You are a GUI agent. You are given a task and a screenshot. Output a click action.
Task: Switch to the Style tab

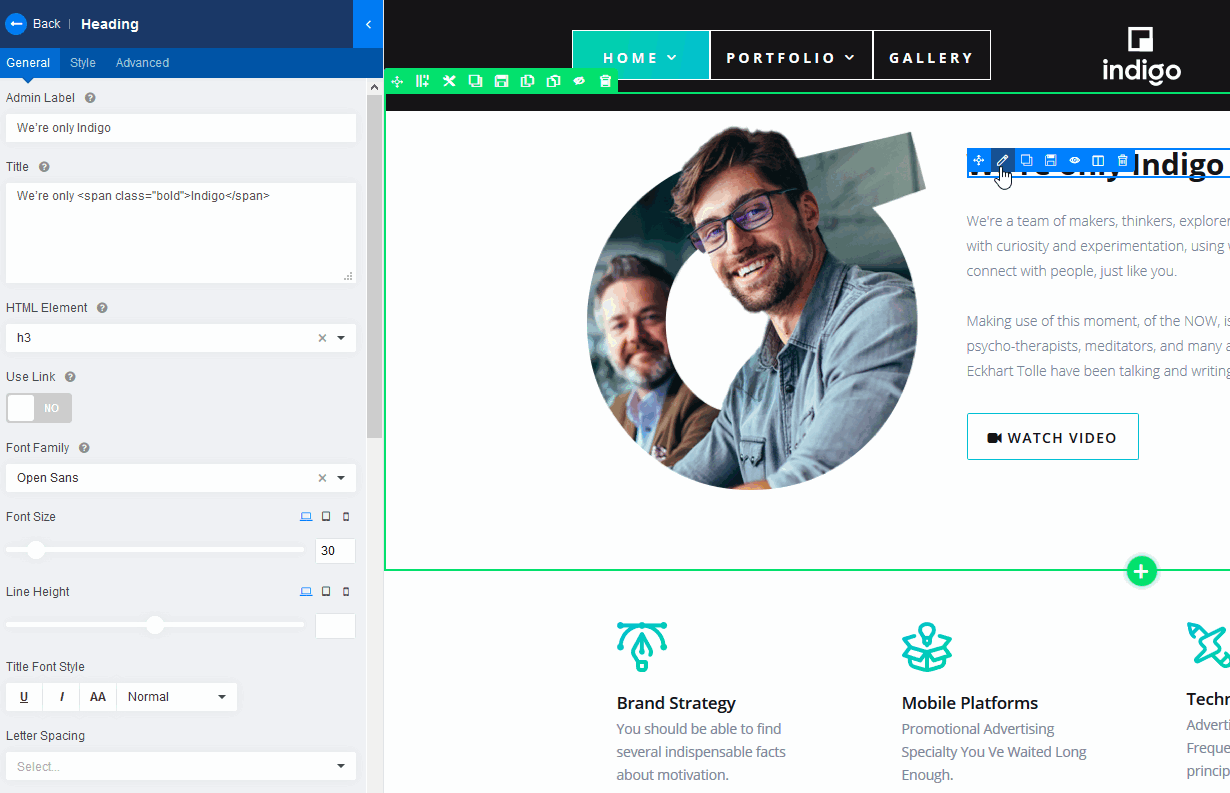pos(82,62)
